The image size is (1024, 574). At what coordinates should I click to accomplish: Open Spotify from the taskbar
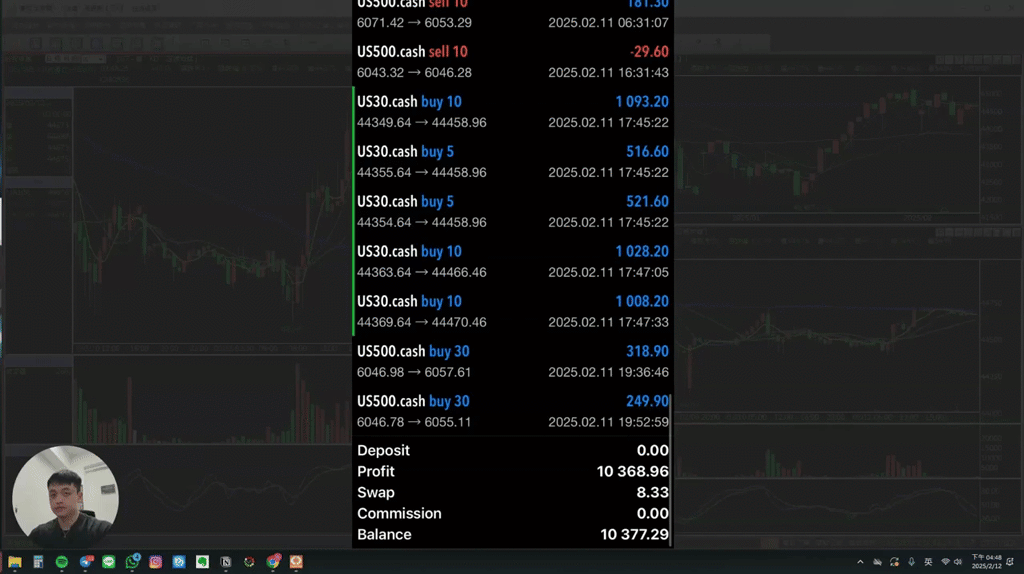(x=61, y=562)
